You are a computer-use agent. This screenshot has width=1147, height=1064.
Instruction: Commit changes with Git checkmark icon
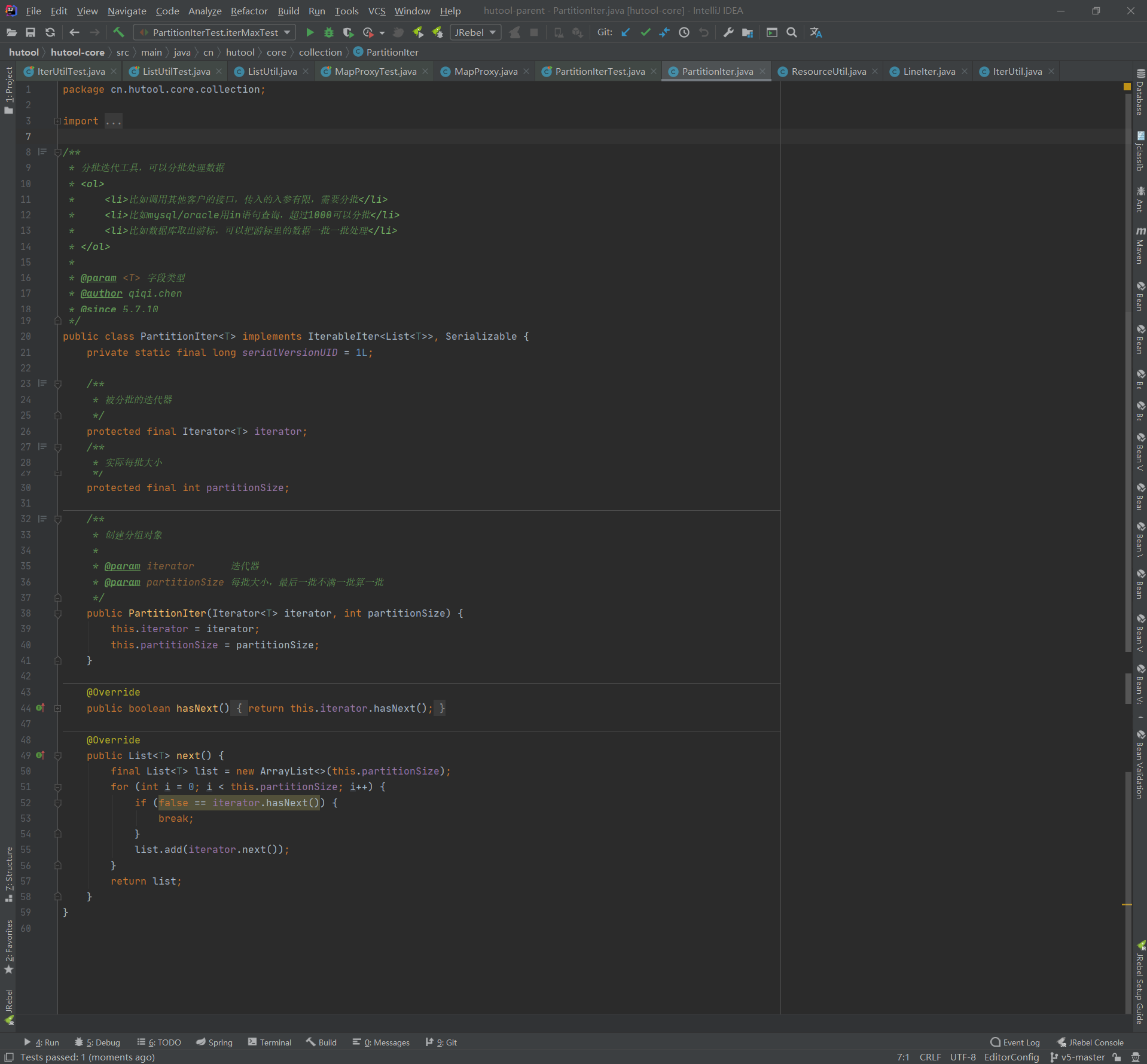(645, 32)
